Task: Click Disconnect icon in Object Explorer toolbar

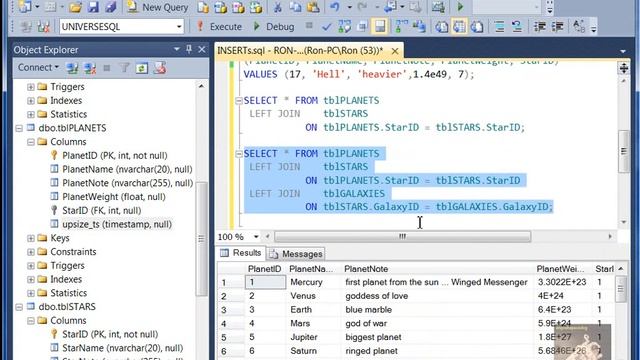Action: click(90, 68)
